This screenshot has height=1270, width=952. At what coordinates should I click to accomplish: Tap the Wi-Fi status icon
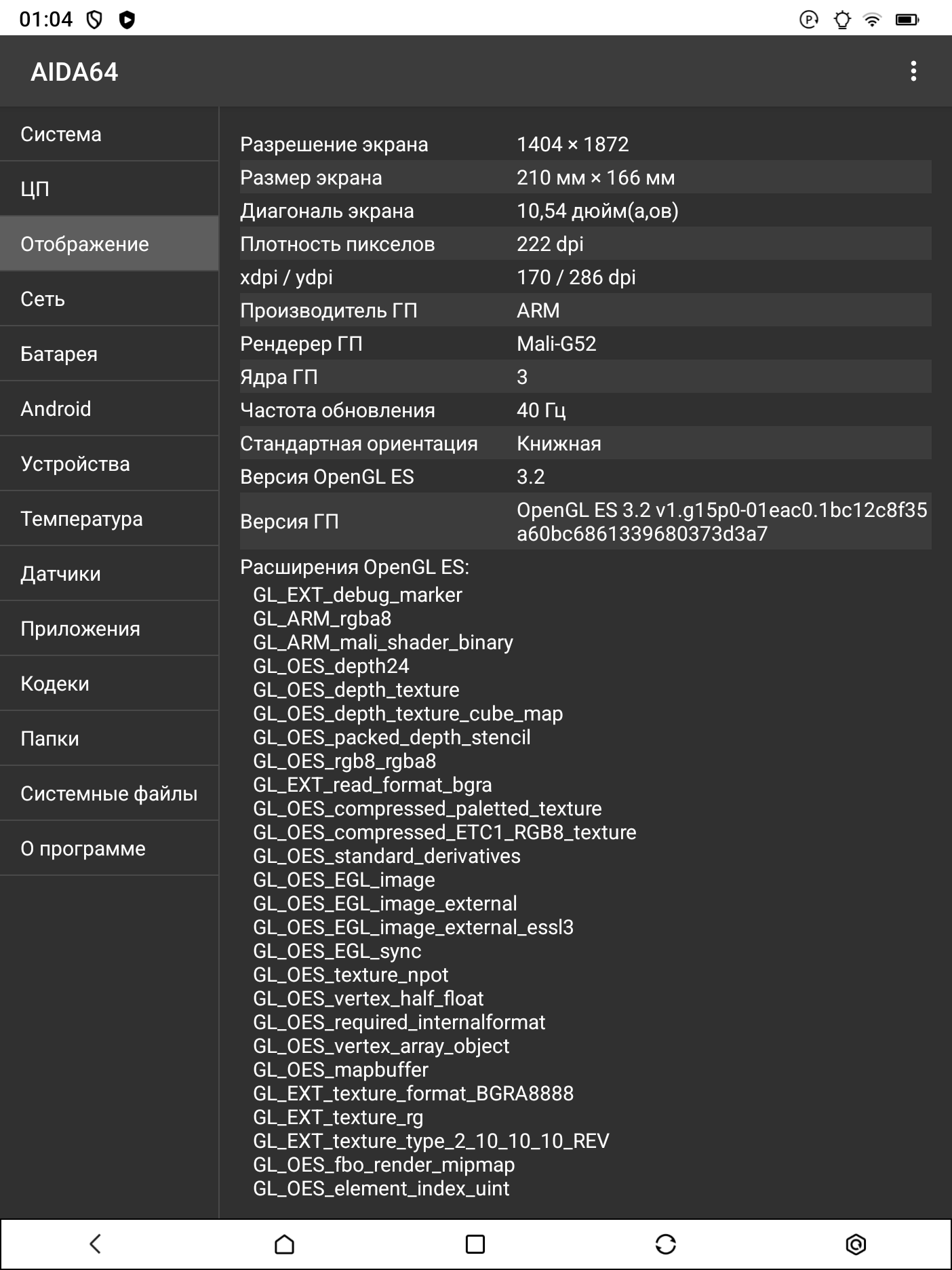click(873, 20)
